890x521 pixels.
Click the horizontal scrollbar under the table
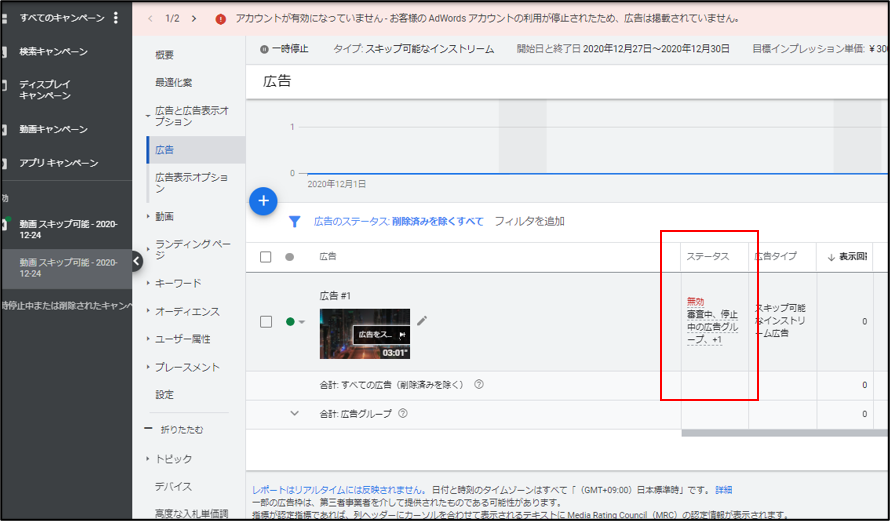(785, 433)
